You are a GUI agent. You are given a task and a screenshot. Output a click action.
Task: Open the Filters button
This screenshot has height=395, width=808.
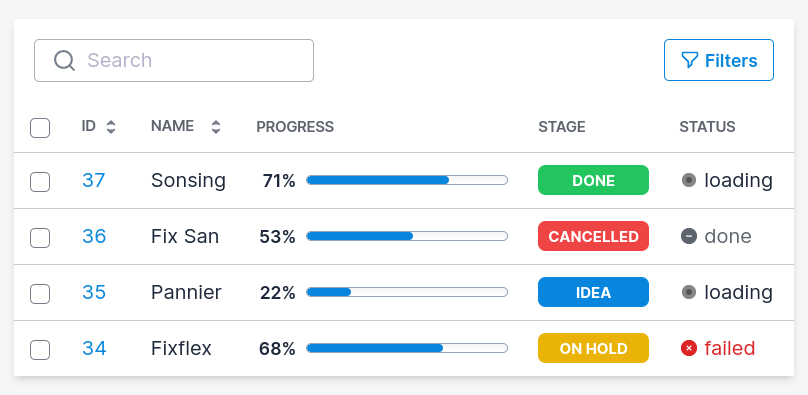click(x=719, y=60)
